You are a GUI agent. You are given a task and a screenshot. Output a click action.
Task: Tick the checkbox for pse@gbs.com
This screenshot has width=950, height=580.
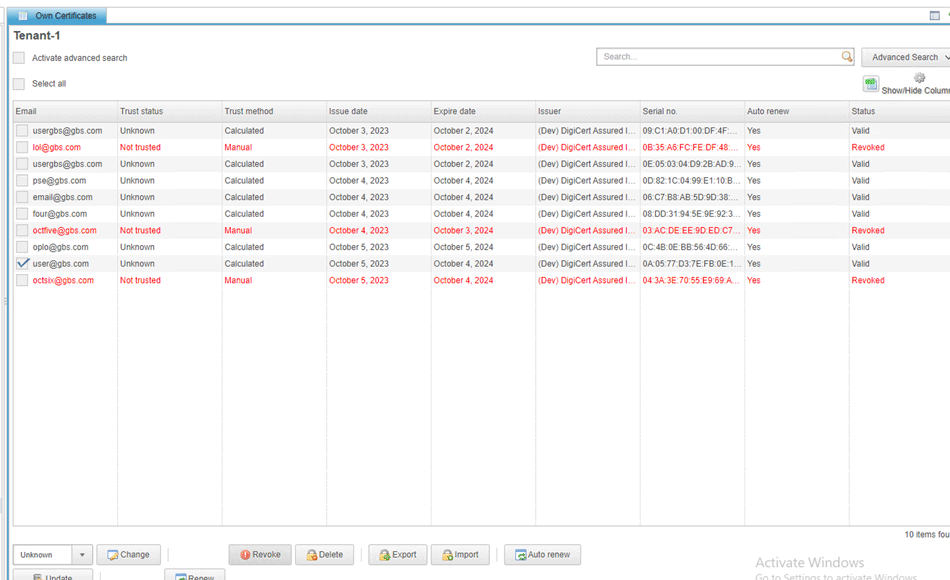(22, 181)
